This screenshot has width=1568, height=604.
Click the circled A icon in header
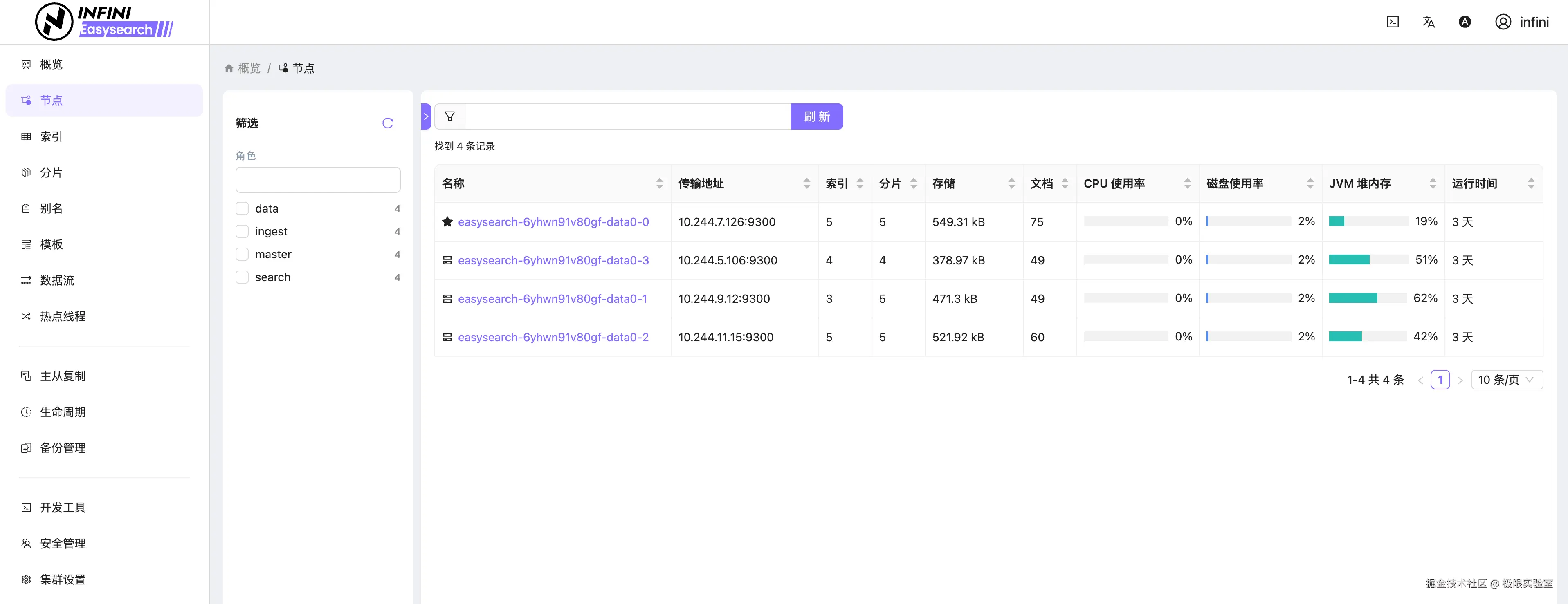(1465, 22)
